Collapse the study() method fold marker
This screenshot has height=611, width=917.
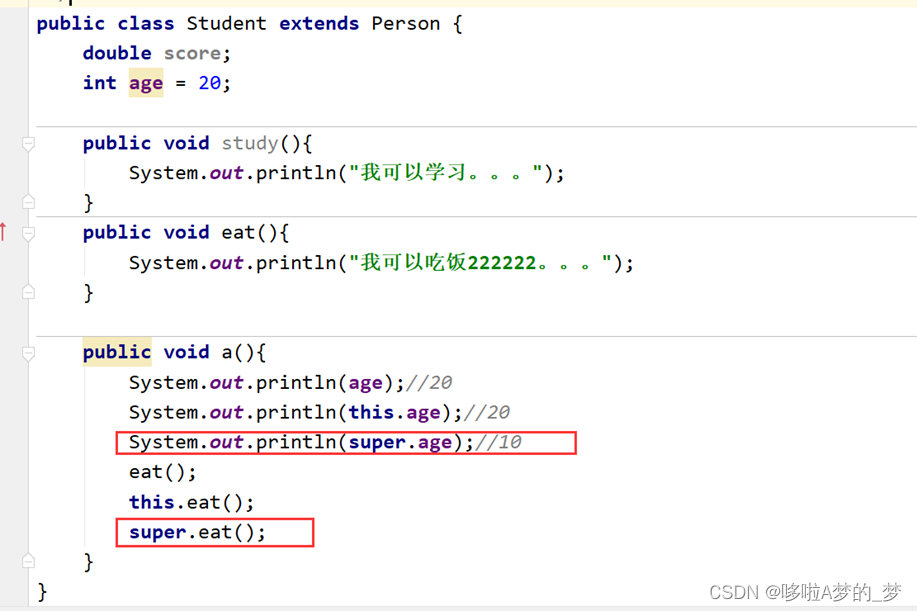tap(27, 144)
